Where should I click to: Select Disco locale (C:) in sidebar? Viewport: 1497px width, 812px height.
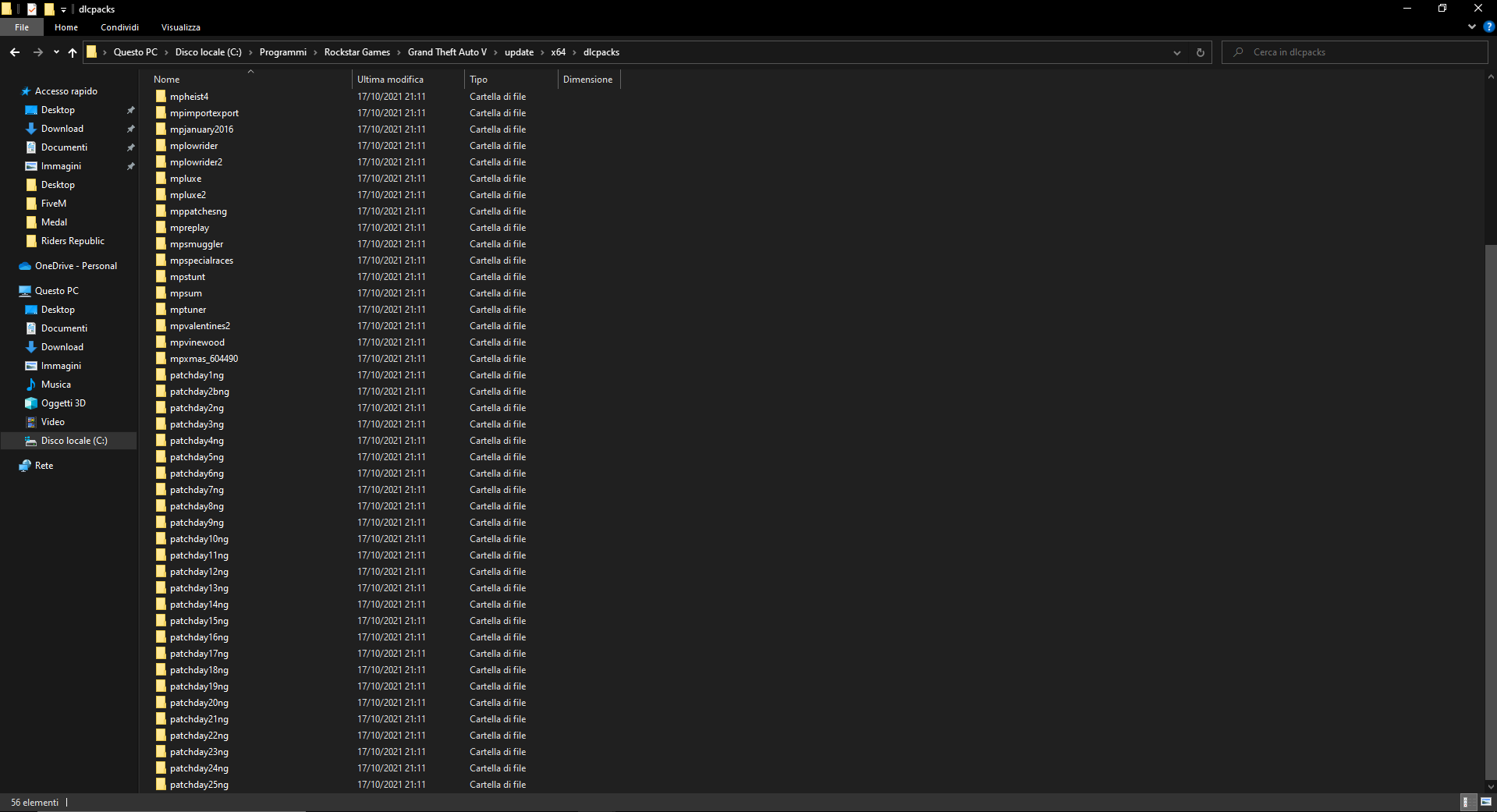[74, 441]
